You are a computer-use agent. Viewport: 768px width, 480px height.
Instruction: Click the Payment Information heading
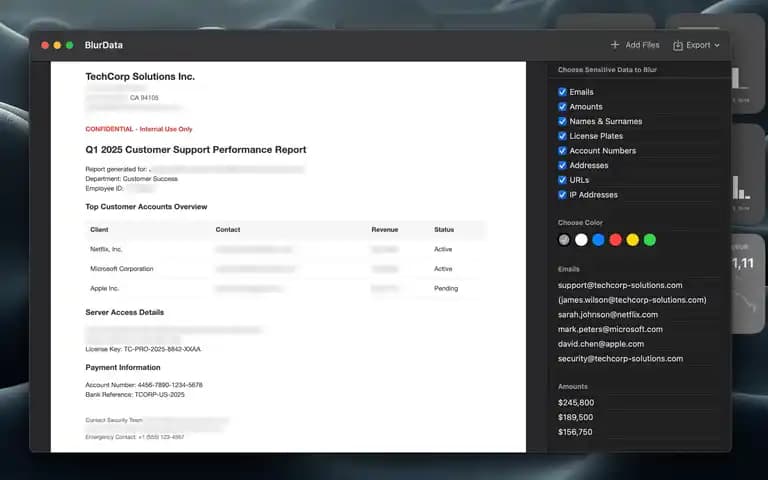coord(123,367)
